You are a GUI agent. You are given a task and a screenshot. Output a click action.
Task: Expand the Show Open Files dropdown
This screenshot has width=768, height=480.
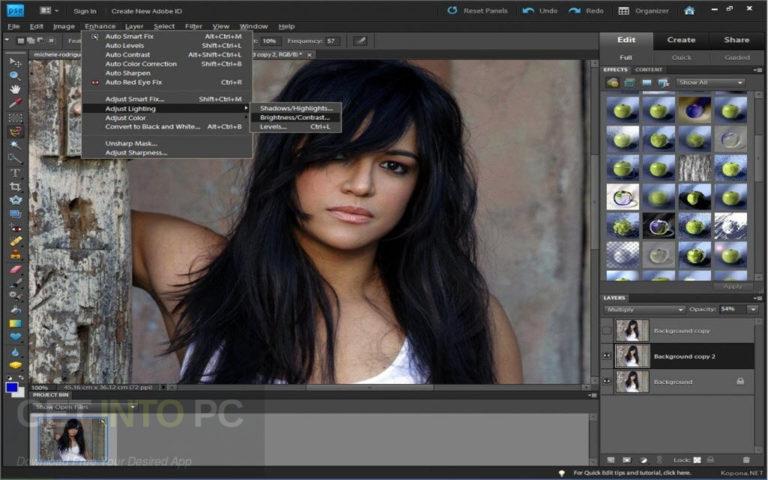tap(86, 407)
